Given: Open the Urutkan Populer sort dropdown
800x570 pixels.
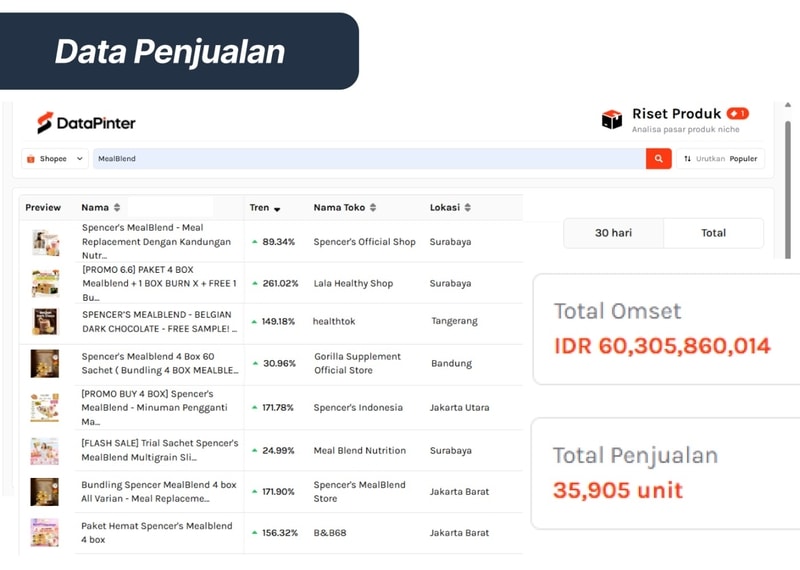Looking at the screenshot, I should pyautogui.click(x=720, y=159).
